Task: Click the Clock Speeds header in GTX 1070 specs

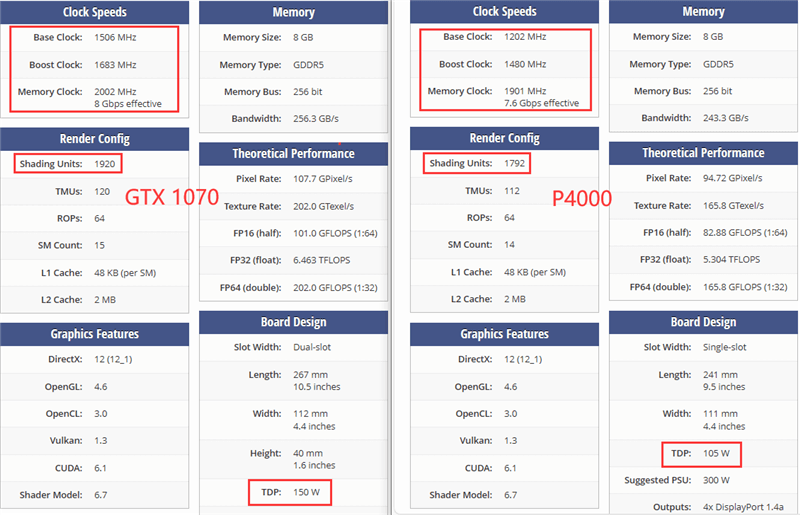Action: point(94,12)
